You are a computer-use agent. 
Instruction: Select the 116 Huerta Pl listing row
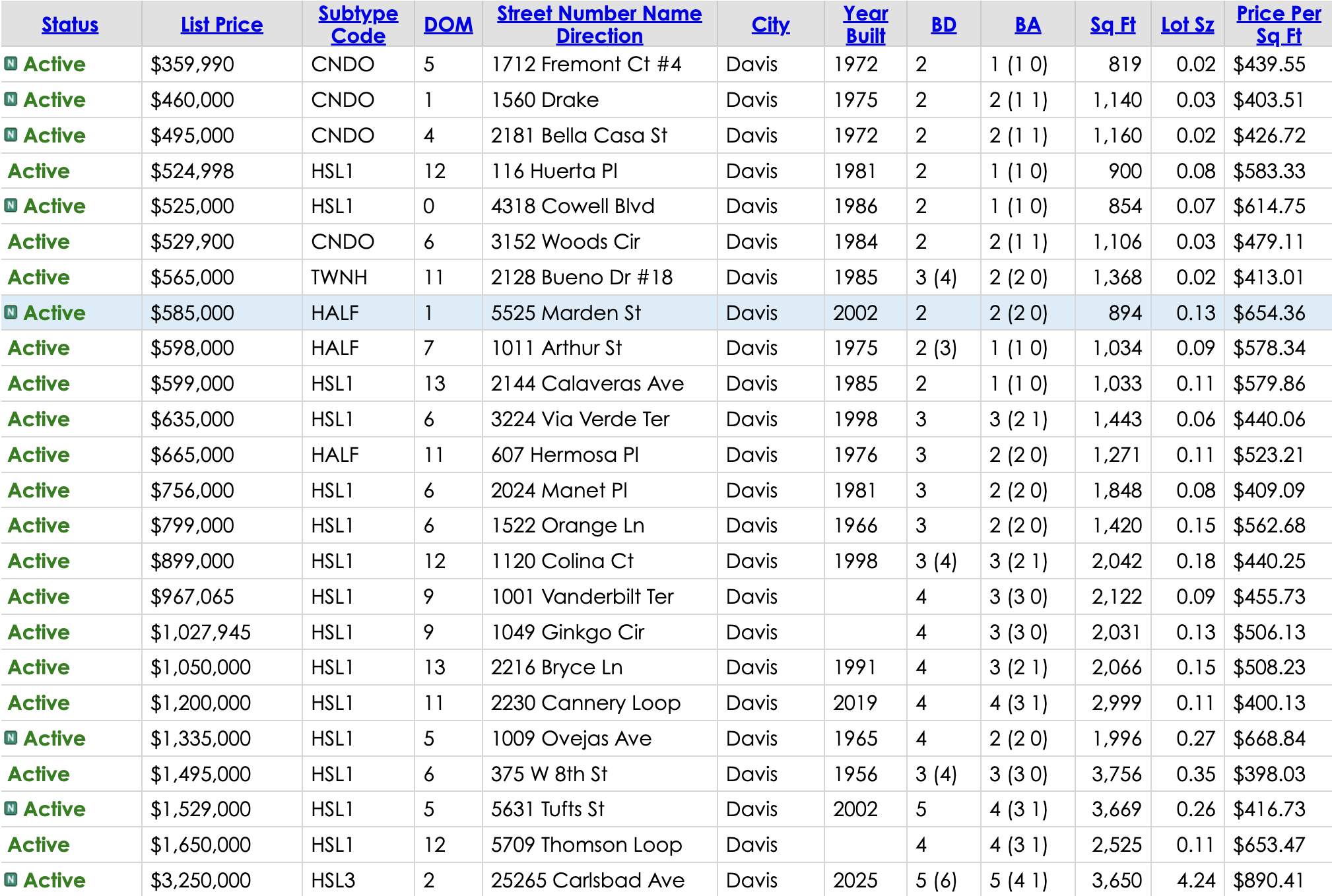click(x=554, y=171)
